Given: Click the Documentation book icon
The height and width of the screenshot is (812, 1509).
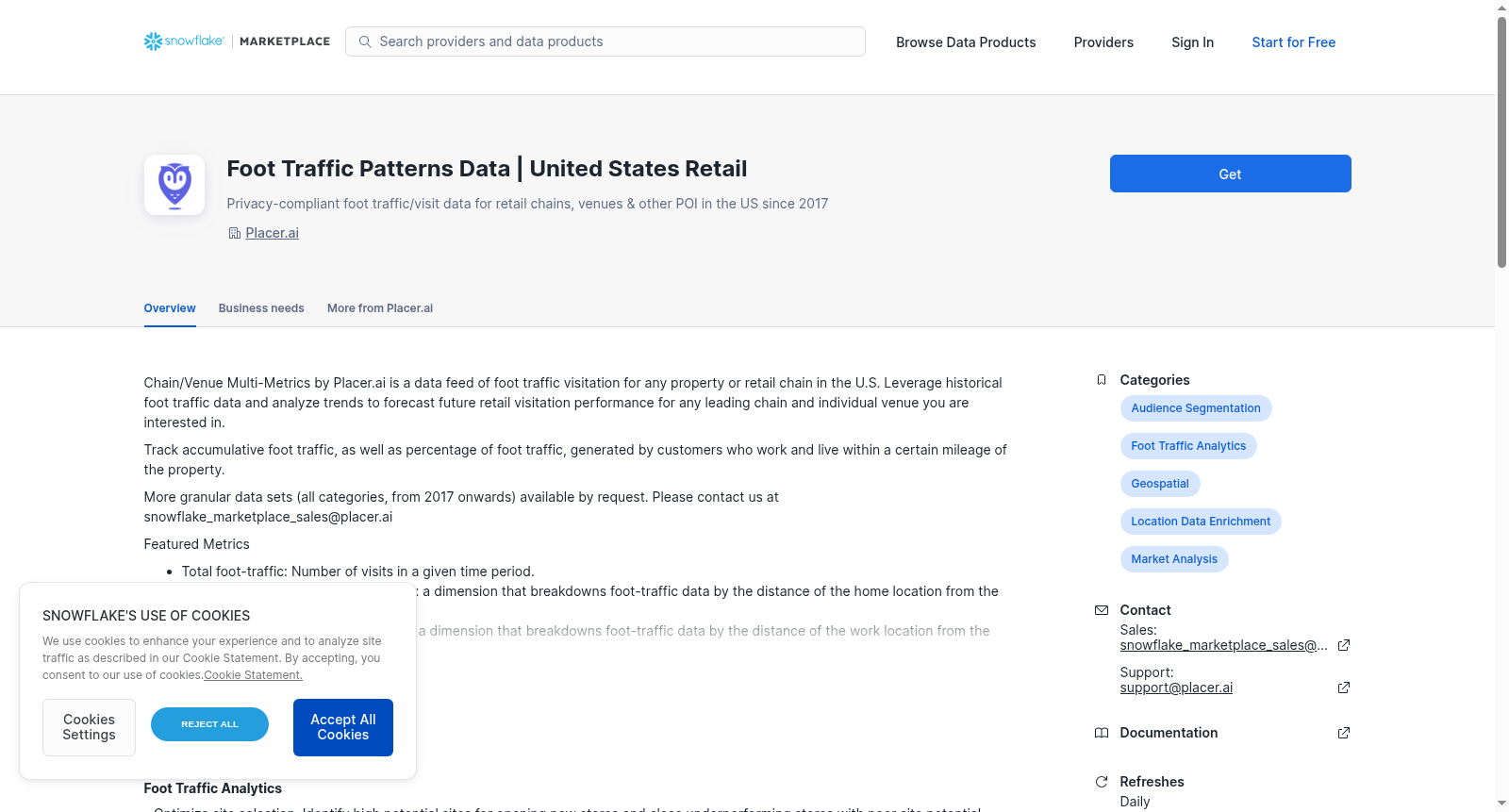Looking at the screenshot, I should click(x=1102, y=733).
